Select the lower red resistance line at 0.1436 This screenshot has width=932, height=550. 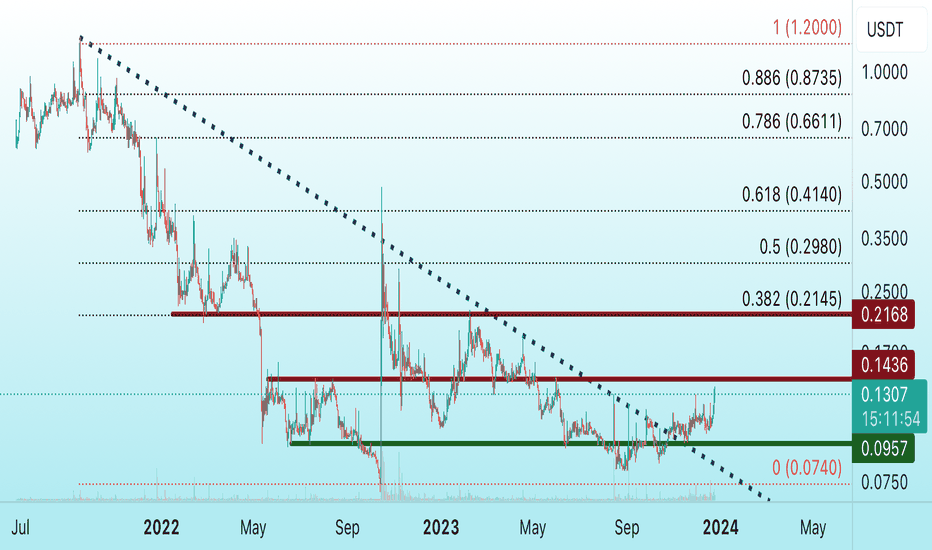pos(559,379)
